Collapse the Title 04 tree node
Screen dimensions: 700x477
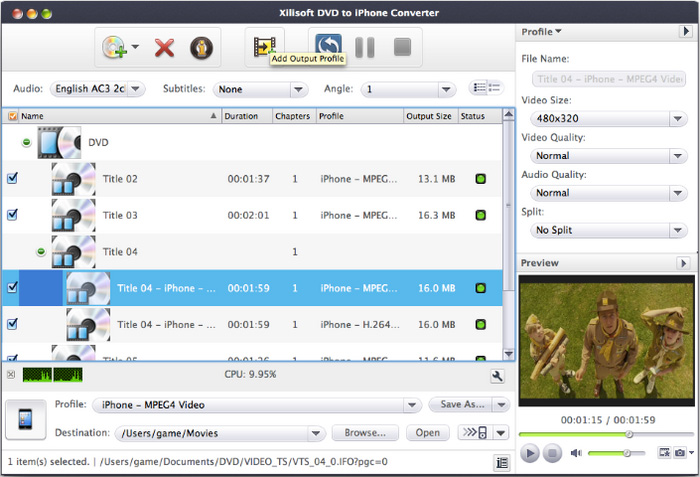coord(41,252)
